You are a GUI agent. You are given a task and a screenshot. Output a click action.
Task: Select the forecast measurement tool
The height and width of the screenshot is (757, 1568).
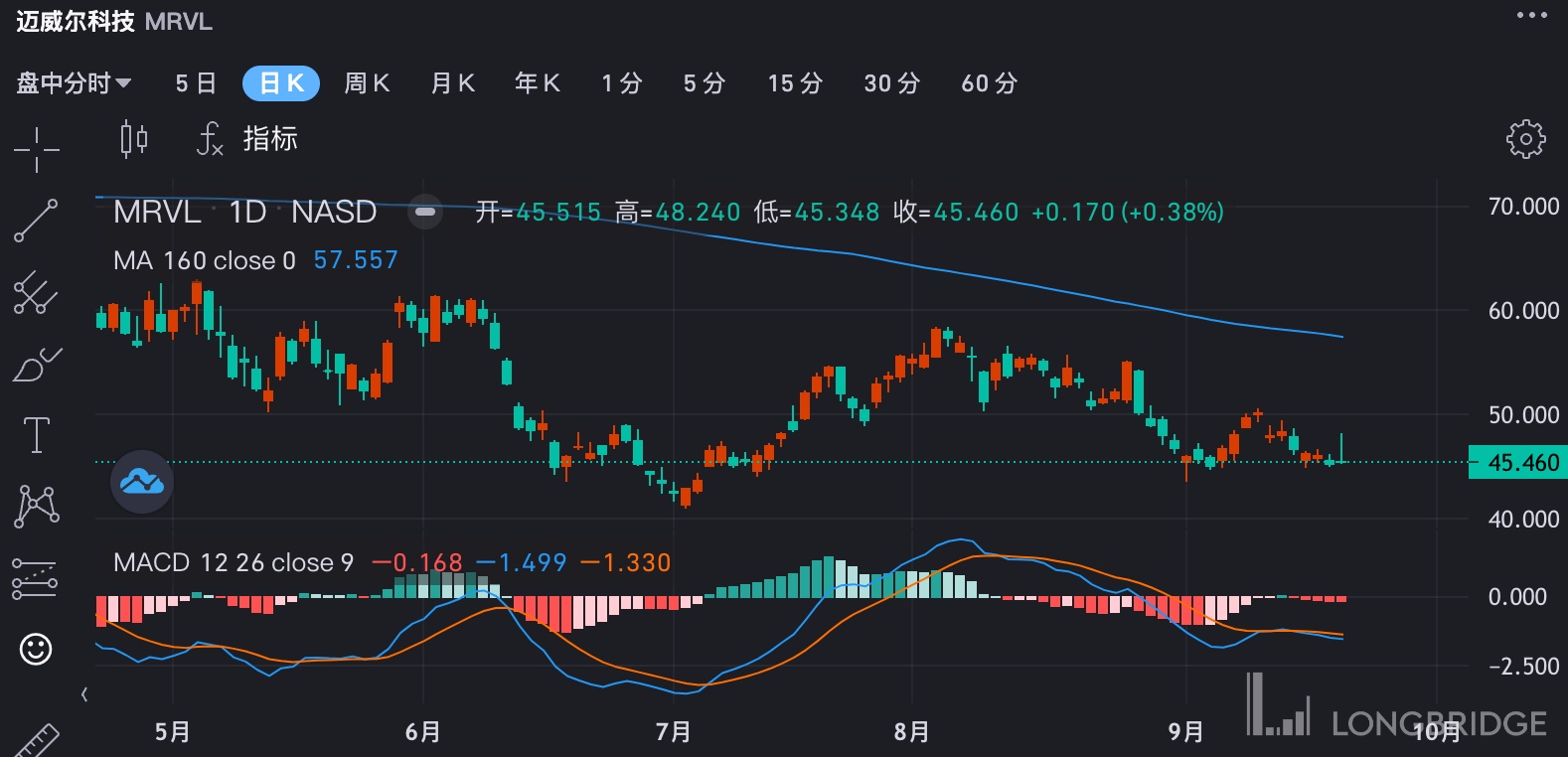[x=35, y=579]
